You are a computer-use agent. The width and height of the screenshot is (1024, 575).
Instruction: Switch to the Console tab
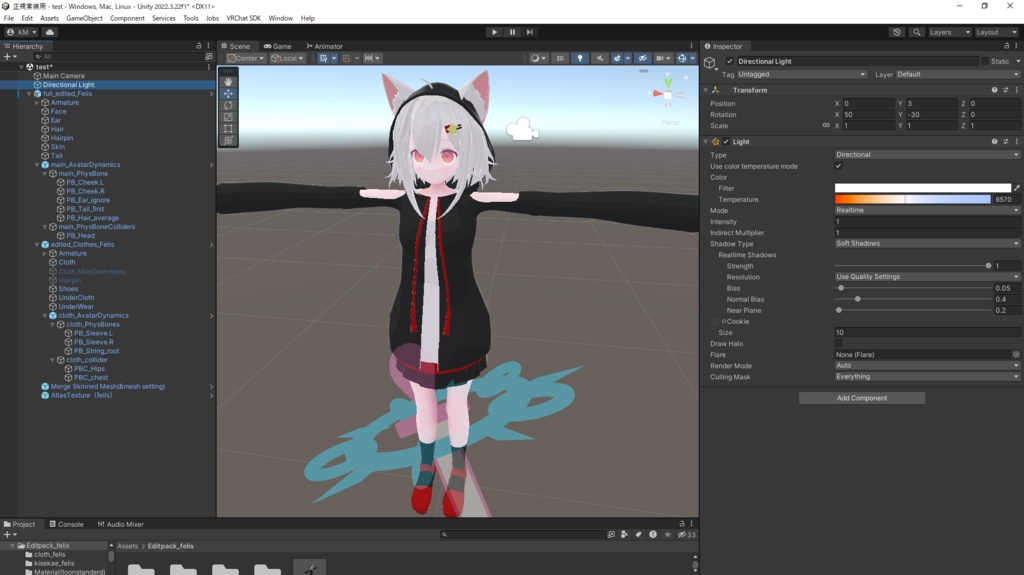[66, 524]
